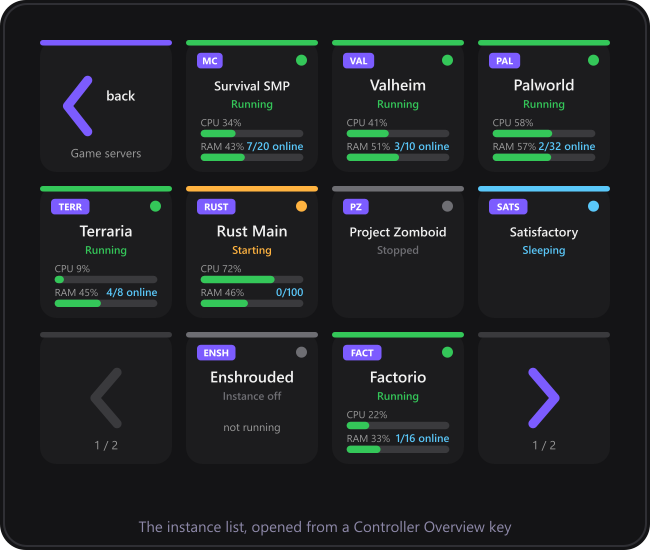This screenshot has height=550, width=650.
Task: Click 'not running' text on Enshrouded
Action: click(x=252, y=427)
